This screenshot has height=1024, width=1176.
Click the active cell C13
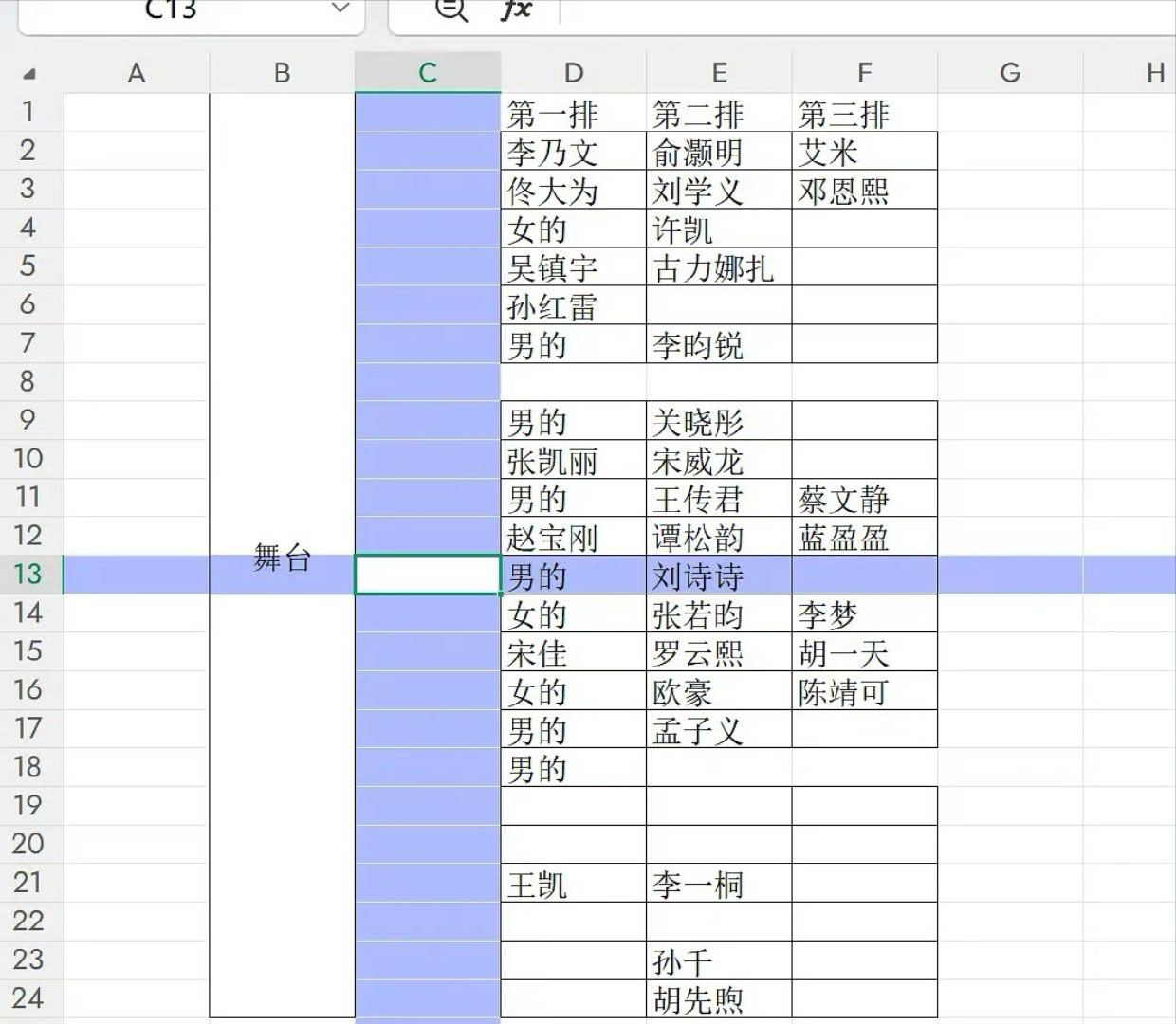pos(428,575)
